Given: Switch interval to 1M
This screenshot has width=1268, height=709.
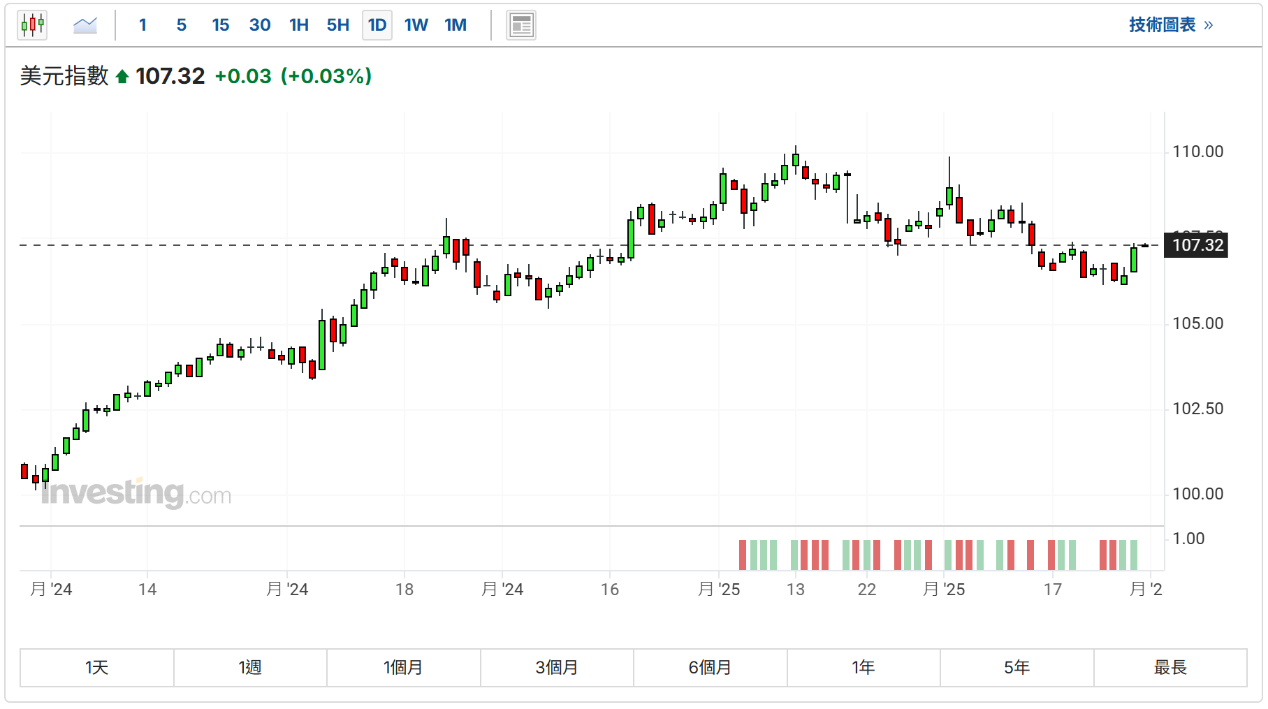Looking at the screenshot, I should 455,25.
